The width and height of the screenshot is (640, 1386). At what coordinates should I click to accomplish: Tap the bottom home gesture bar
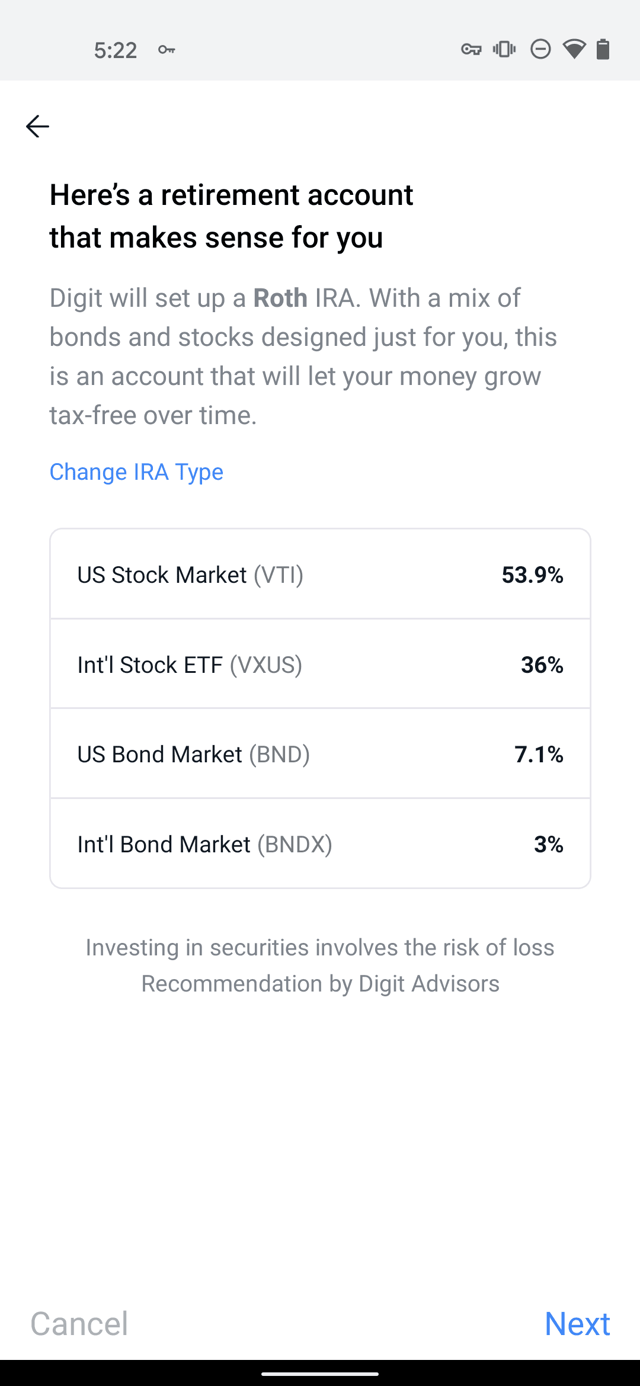tap(320, 1373)
